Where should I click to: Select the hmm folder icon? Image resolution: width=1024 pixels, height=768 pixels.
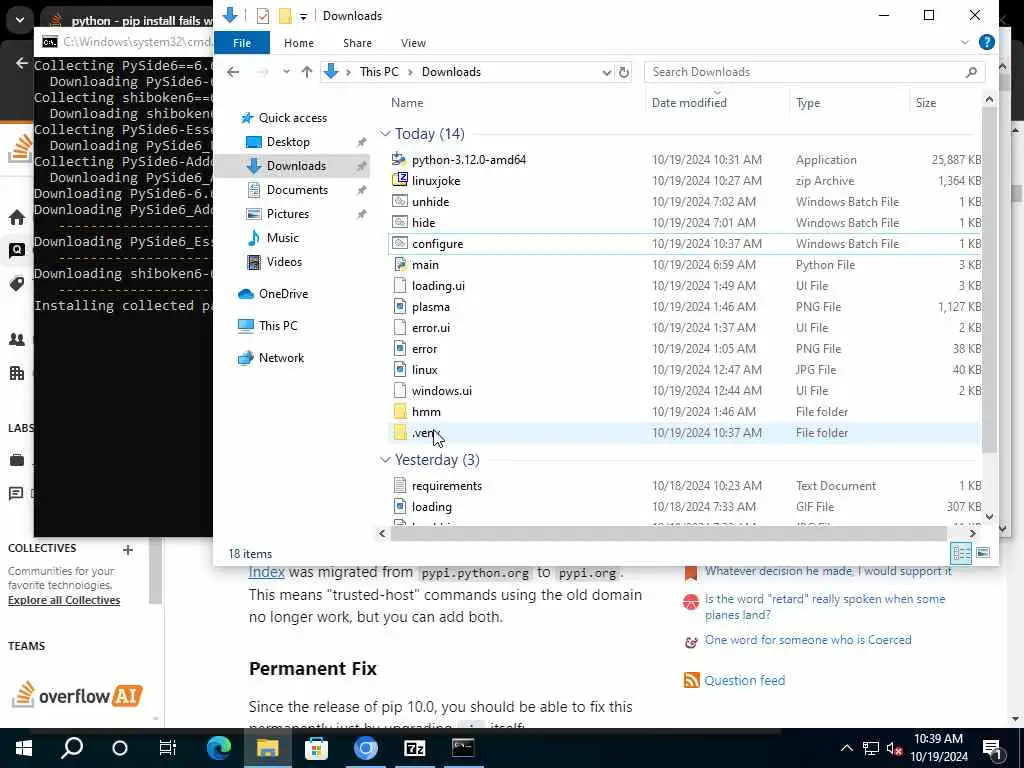coord(399,411)
